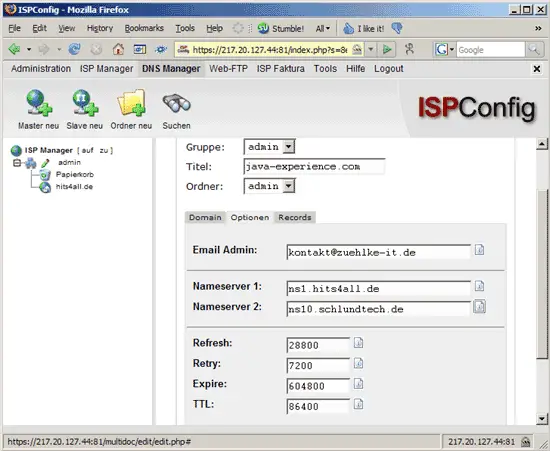Screen dimensions: 550x451
Task: Click in the Nameserver 2 input field
Action: click(x=378, y=309)
